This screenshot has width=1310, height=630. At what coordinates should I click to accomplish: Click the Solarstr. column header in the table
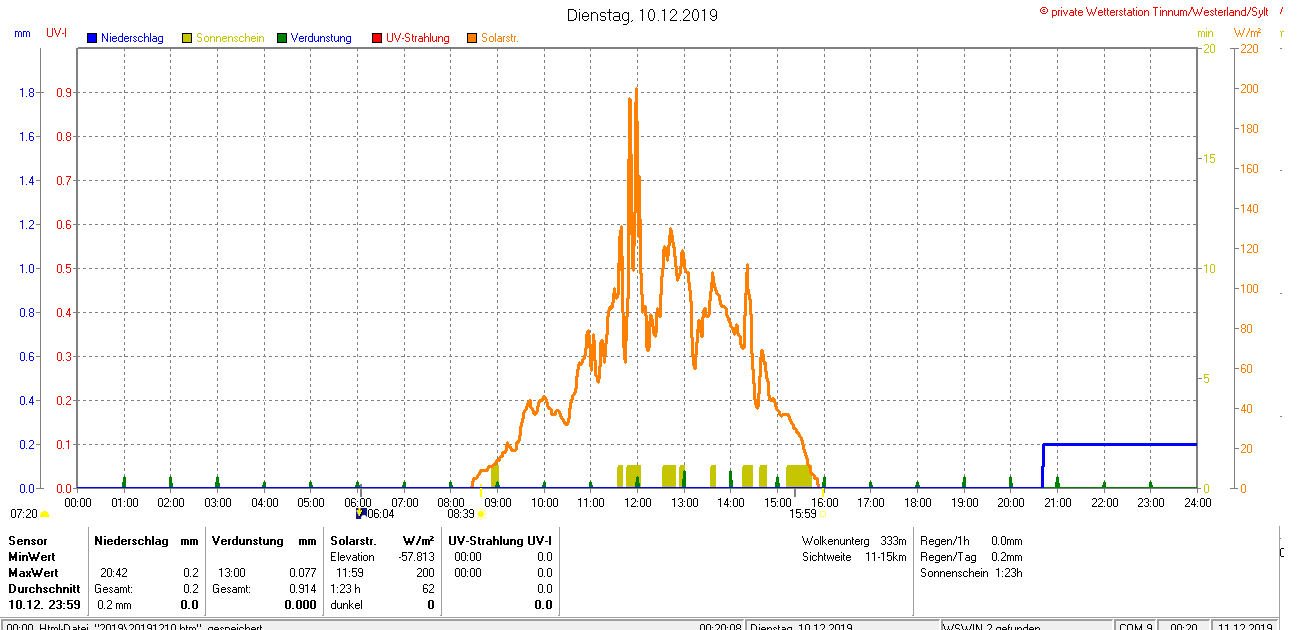click(x=352, y=541)
